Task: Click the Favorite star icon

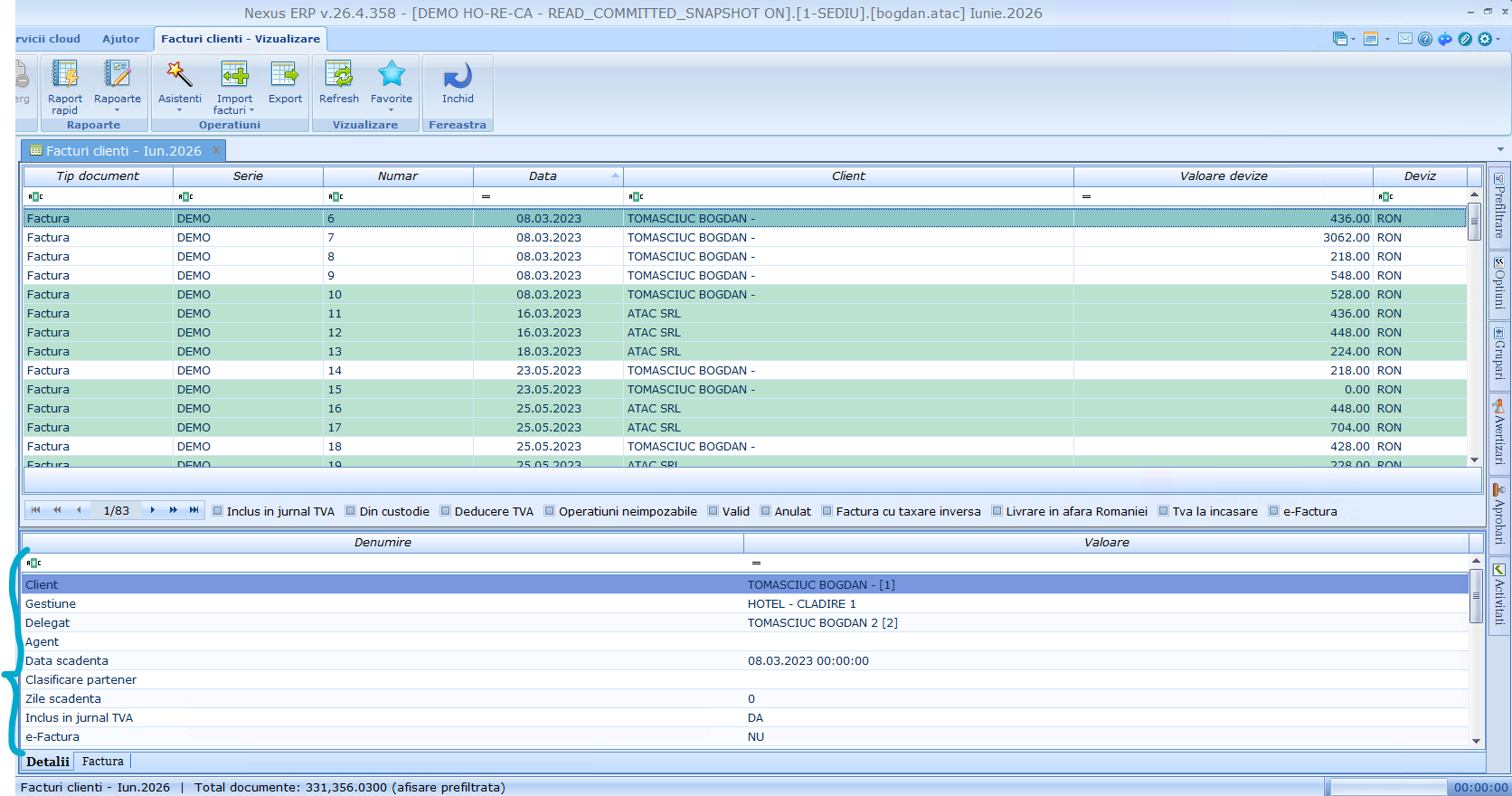Action: [x=392, y=74]
